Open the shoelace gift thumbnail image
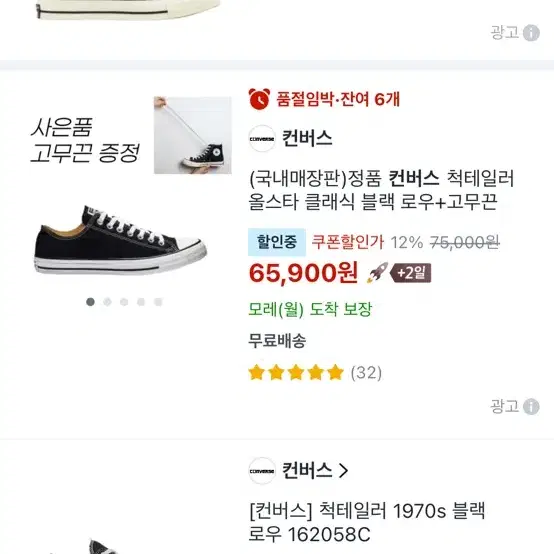The width and height of the screenshot is (554, 554). click(x=193, y=135)
